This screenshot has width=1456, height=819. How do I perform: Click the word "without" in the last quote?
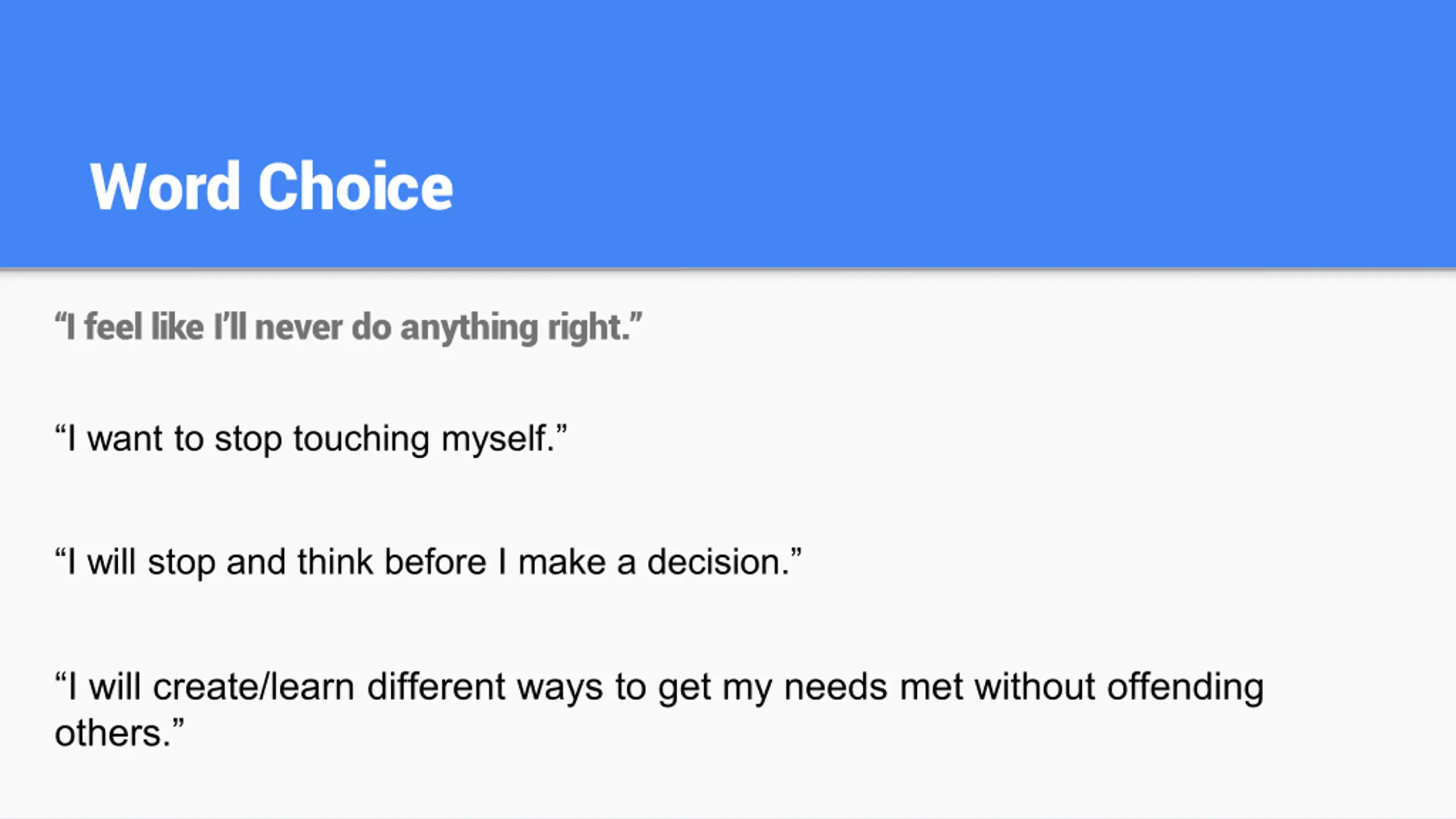pos(1035,686)
